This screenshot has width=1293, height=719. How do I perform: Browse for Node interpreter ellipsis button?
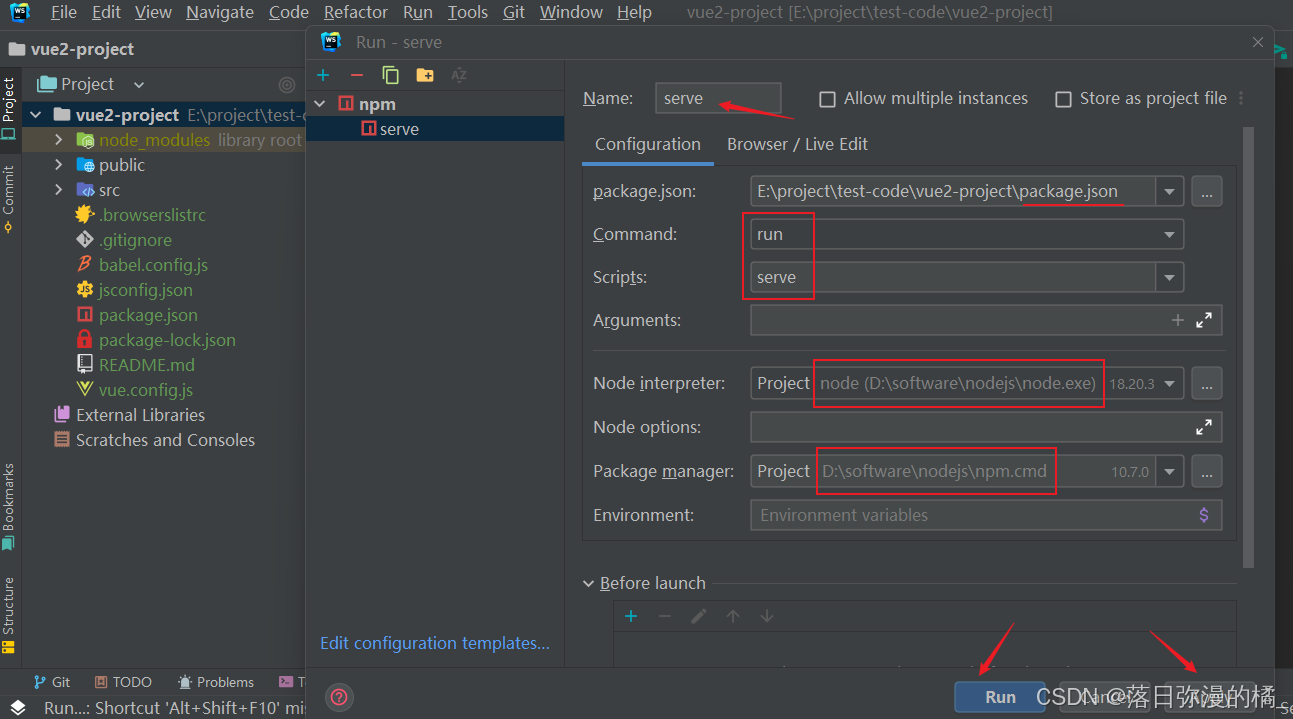pyautogui.click(x=1207, y=383)
